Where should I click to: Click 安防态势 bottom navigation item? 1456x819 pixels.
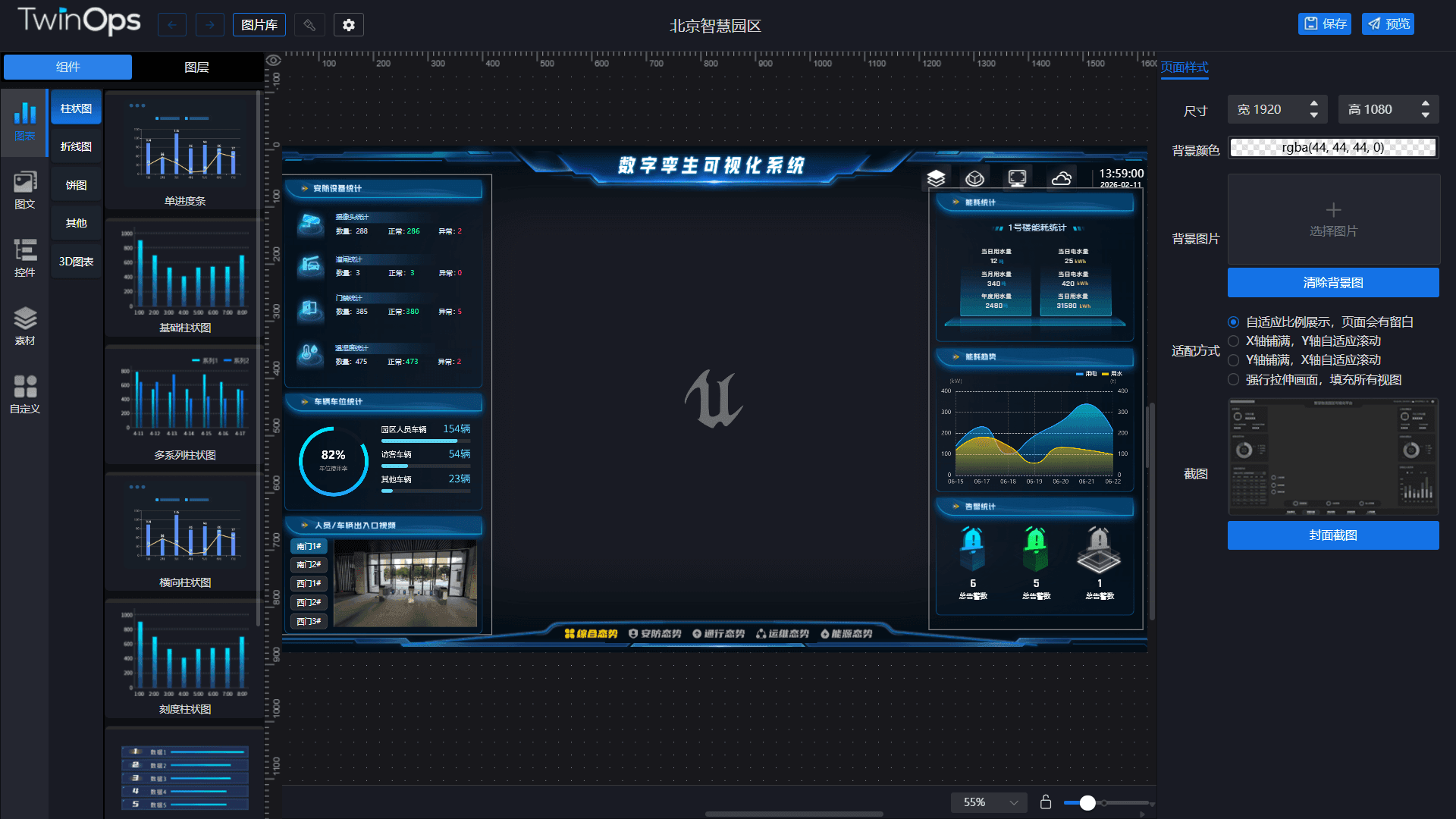pyautogui.click(x=655, y=634)
